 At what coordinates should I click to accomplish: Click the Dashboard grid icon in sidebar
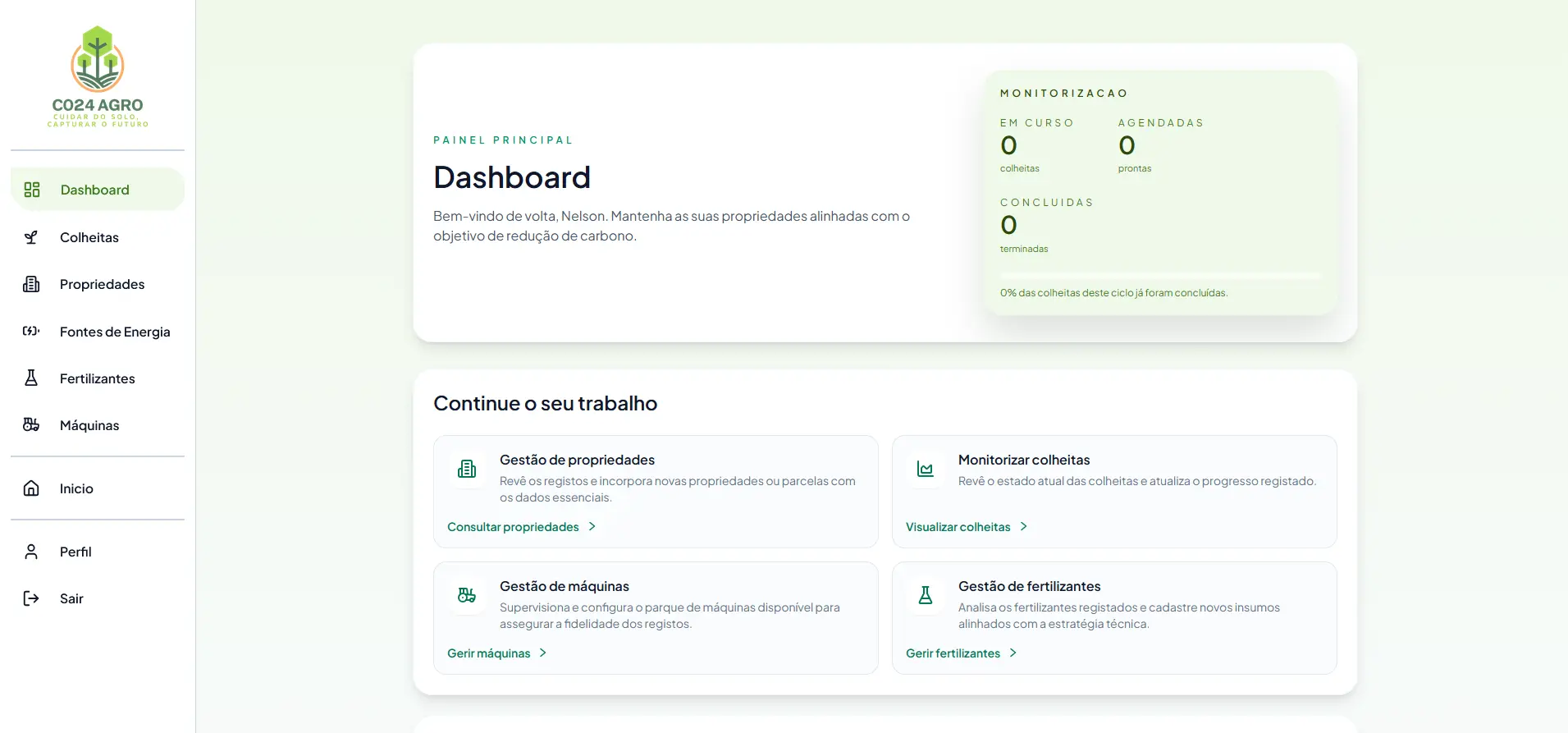[32, 190]
